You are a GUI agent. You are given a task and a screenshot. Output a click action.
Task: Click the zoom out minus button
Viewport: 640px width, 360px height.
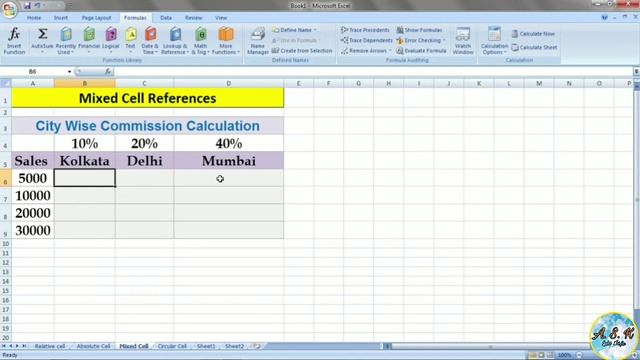click(x=579, y=355)
